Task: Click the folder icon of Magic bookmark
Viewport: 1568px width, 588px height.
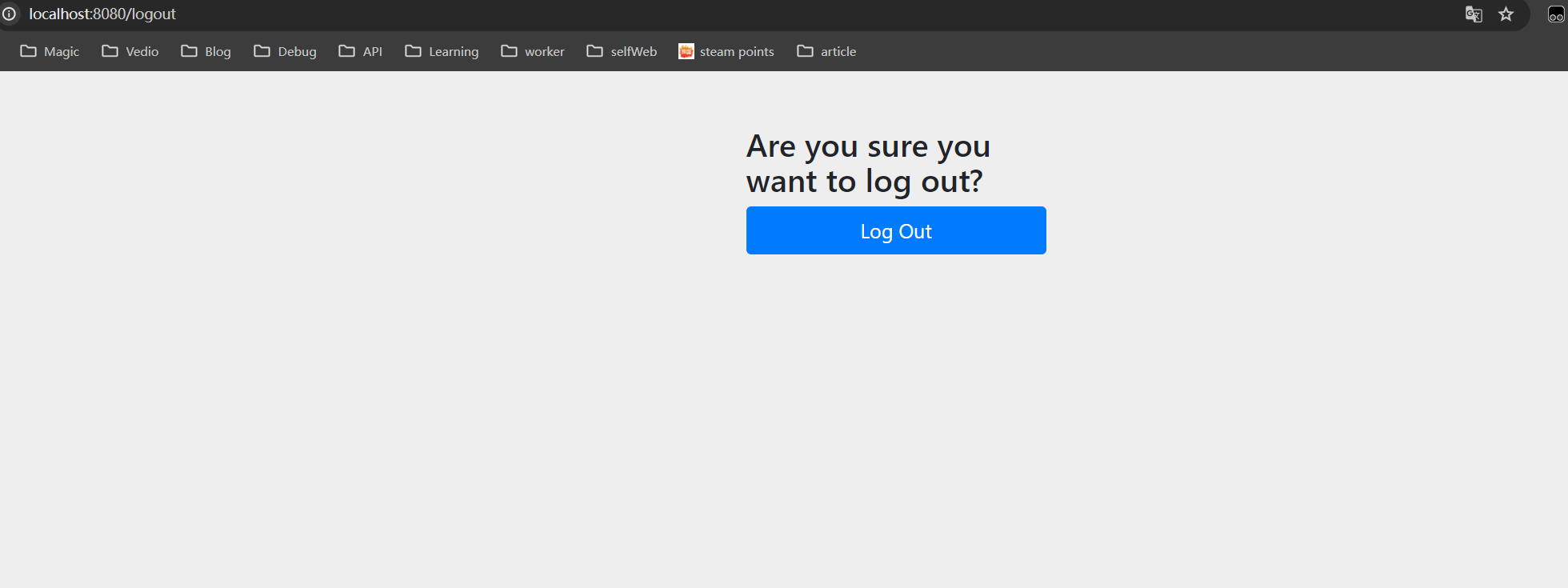Action: click(28, 51)
